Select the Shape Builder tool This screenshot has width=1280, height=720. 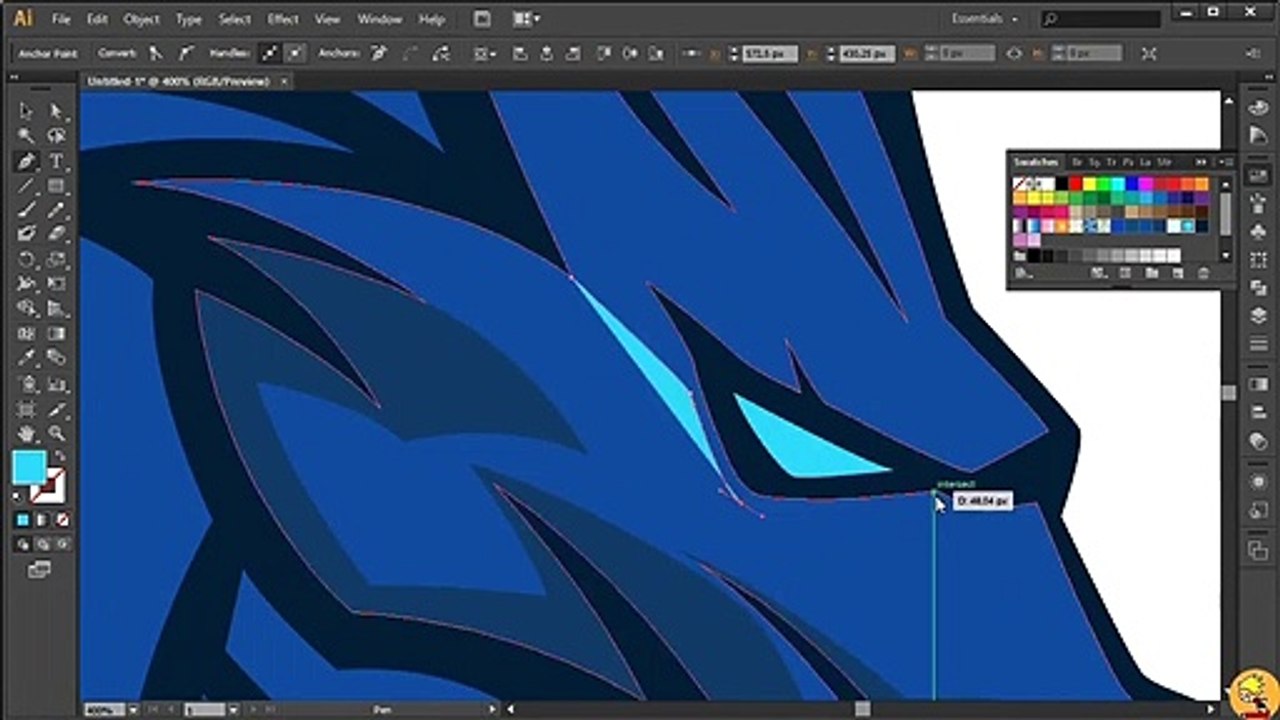click(27, 308)
